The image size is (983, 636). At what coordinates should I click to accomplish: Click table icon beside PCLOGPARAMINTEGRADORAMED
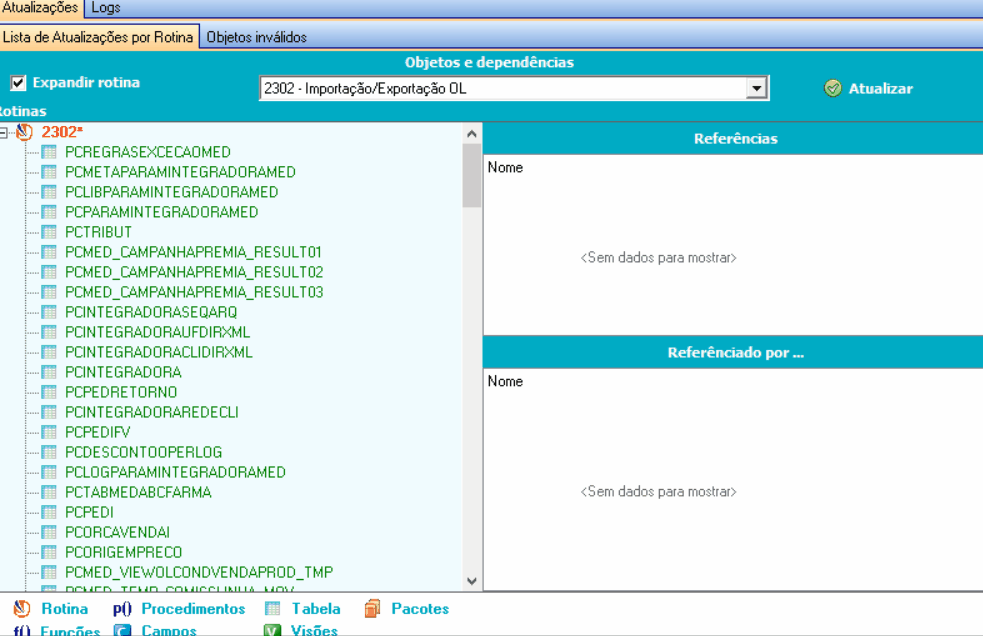49,472
